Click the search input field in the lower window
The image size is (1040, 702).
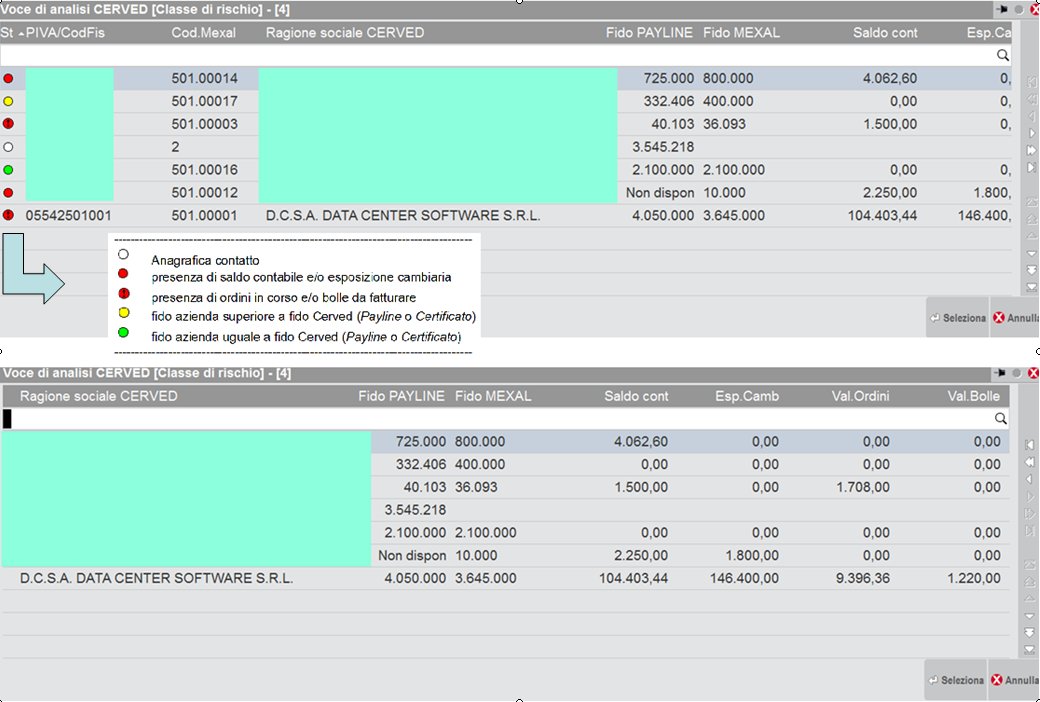[x=500, y=419]
